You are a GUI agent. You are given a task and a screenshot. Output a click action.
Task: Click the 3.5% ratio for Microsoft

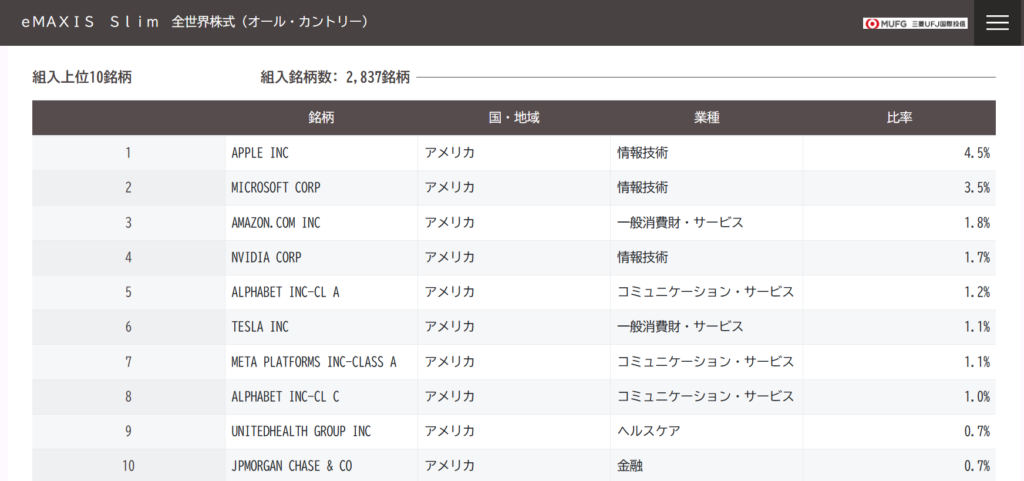(977, 188)
